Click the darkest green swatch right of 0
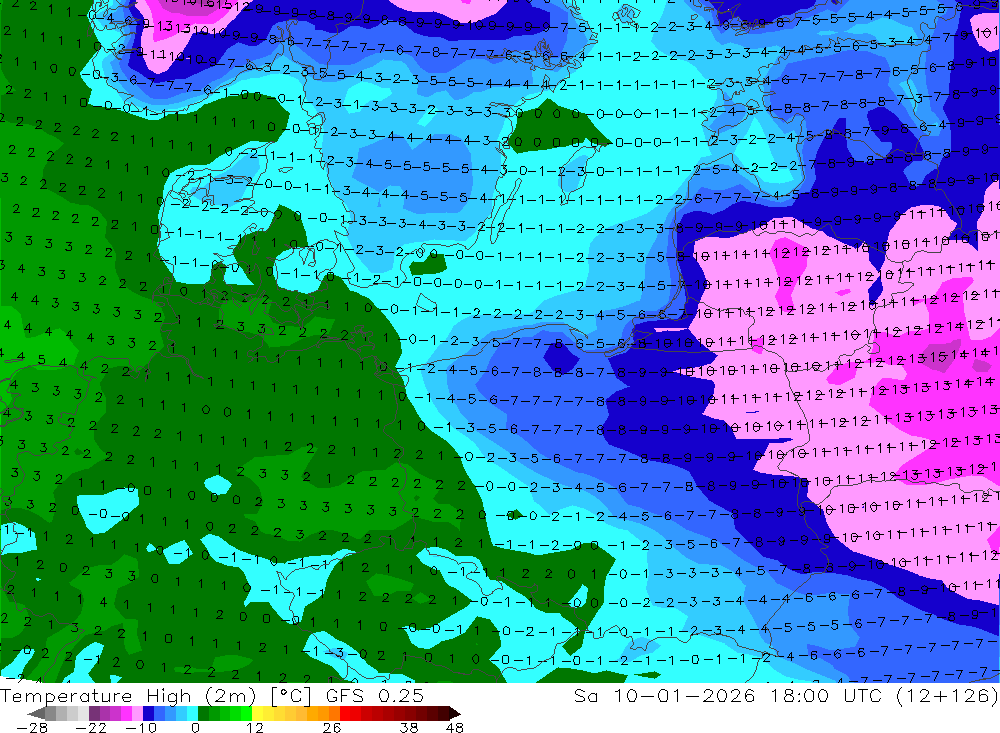1000x733 pixels. (x=203, y=713)
